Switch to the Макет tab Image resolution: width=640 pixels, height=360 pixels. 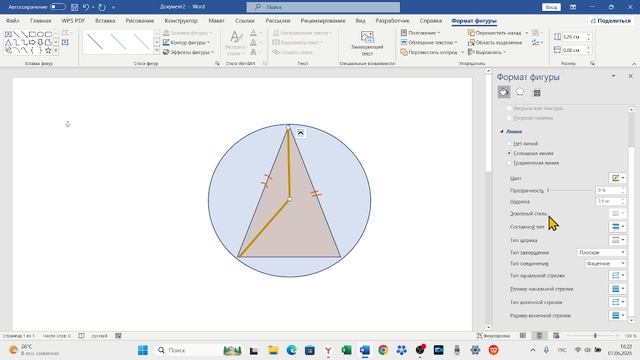[x=216, y=20]
